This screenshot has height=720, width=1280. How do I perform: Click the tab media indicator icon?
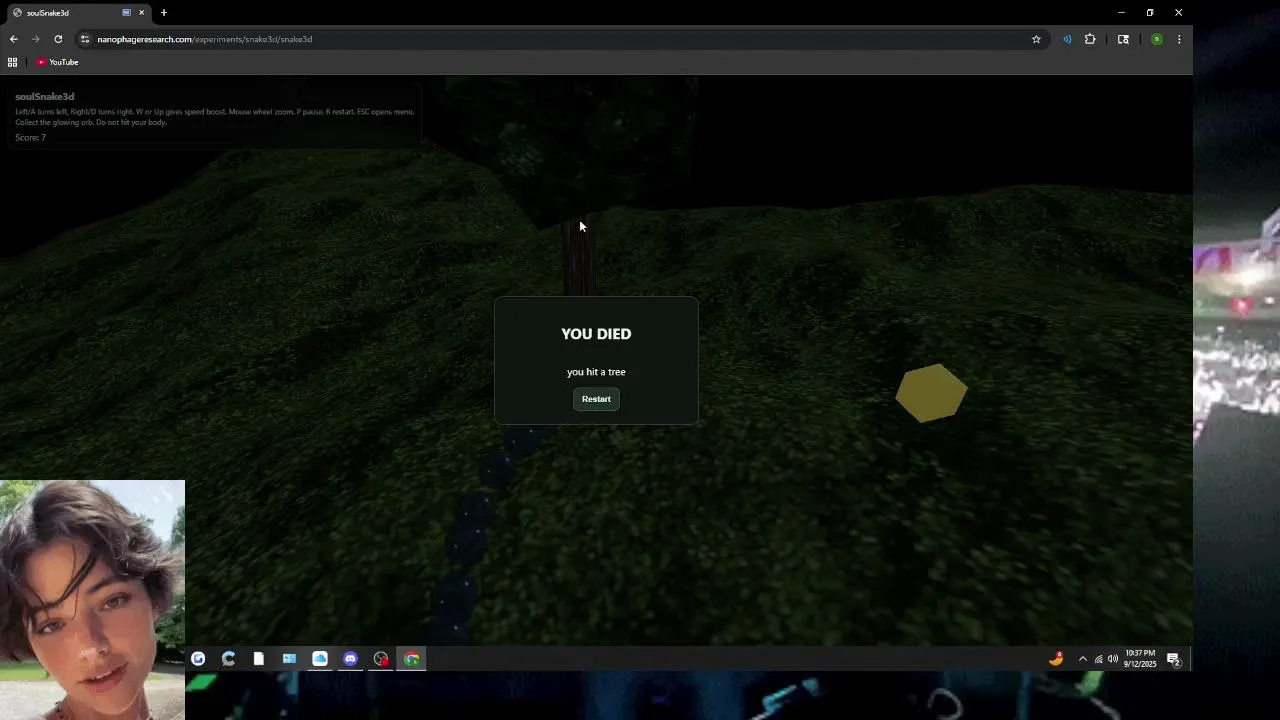[126, 13]
